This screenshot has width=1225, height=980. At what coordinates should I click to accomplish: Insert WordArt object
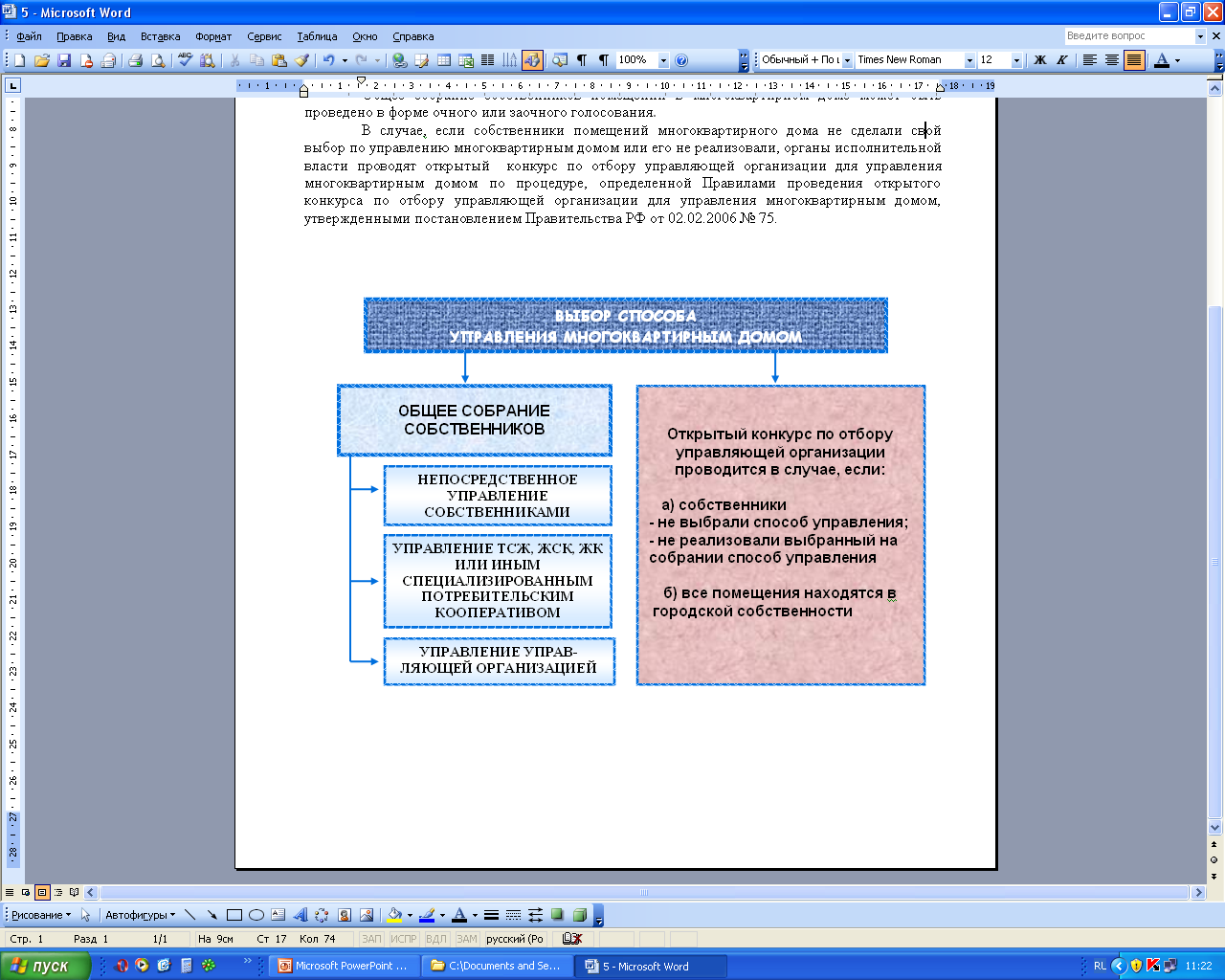[x=300, y=915]
